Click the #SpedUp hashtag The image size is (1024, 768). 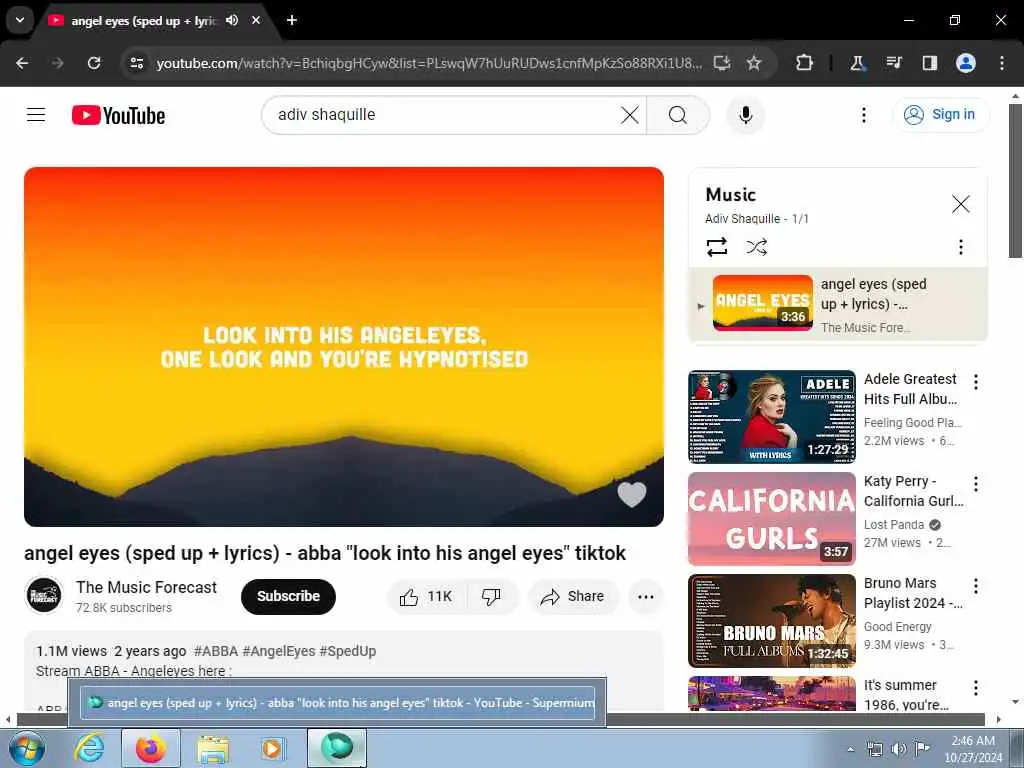pos(347,651)
